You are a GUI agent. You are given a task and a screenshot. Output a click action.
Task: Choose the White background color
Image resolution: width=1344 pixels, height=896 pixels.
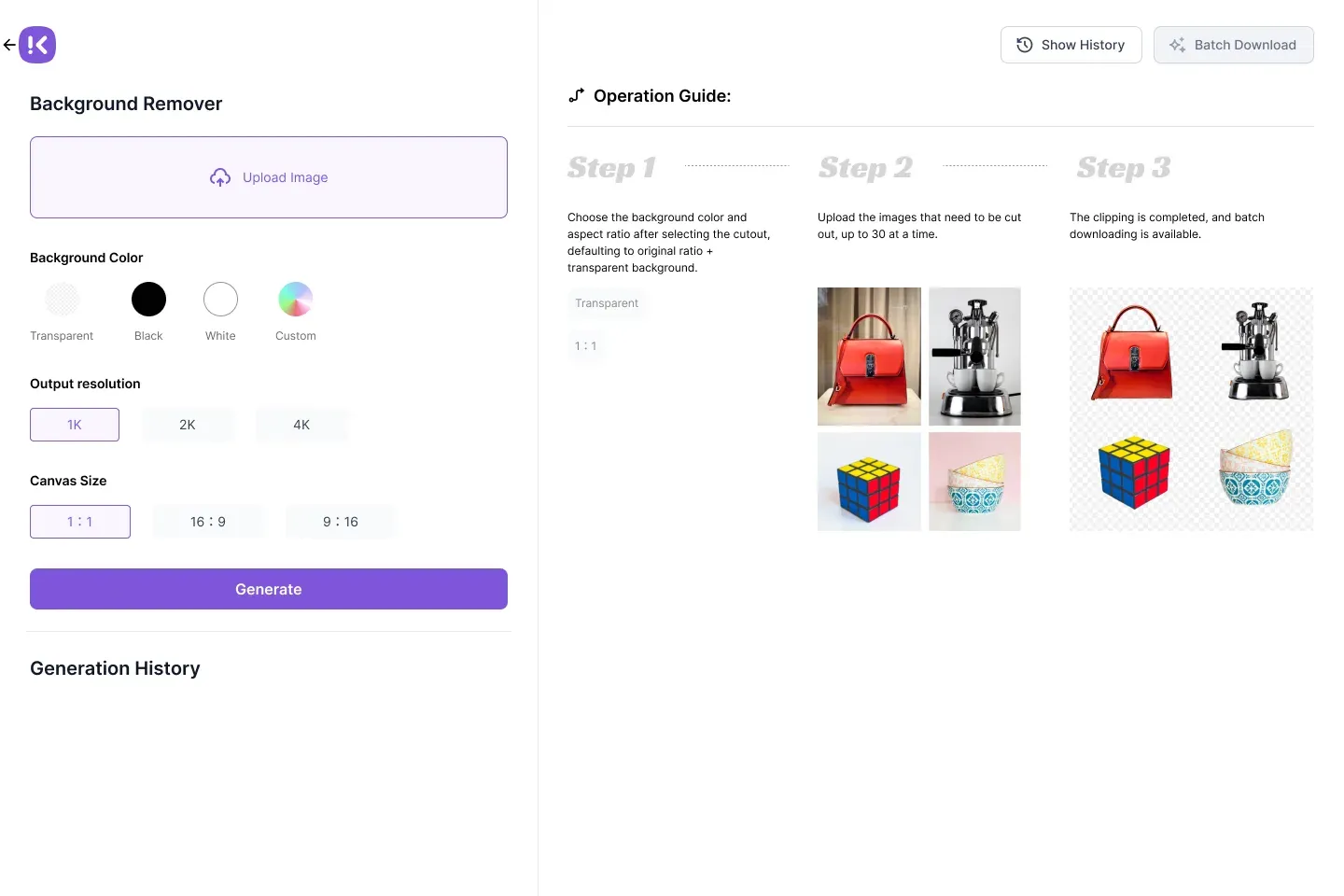(x=220, y=300)
